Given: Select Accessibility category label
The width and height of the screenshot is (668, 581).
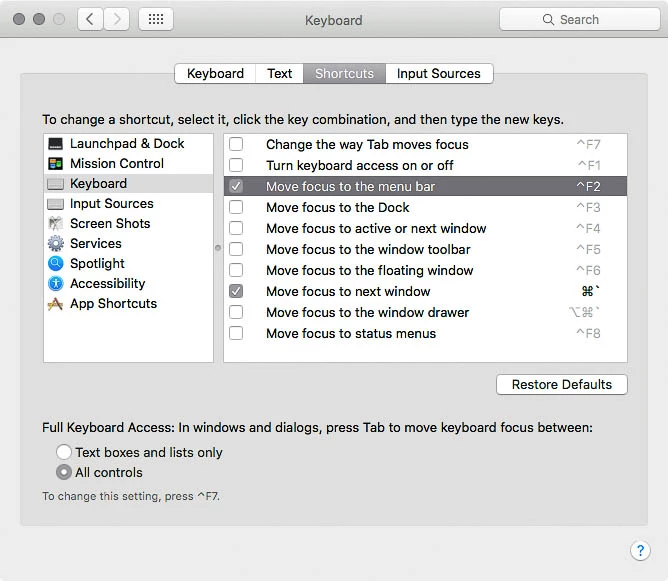Looking at the screenshot, I should coord(107,284).
